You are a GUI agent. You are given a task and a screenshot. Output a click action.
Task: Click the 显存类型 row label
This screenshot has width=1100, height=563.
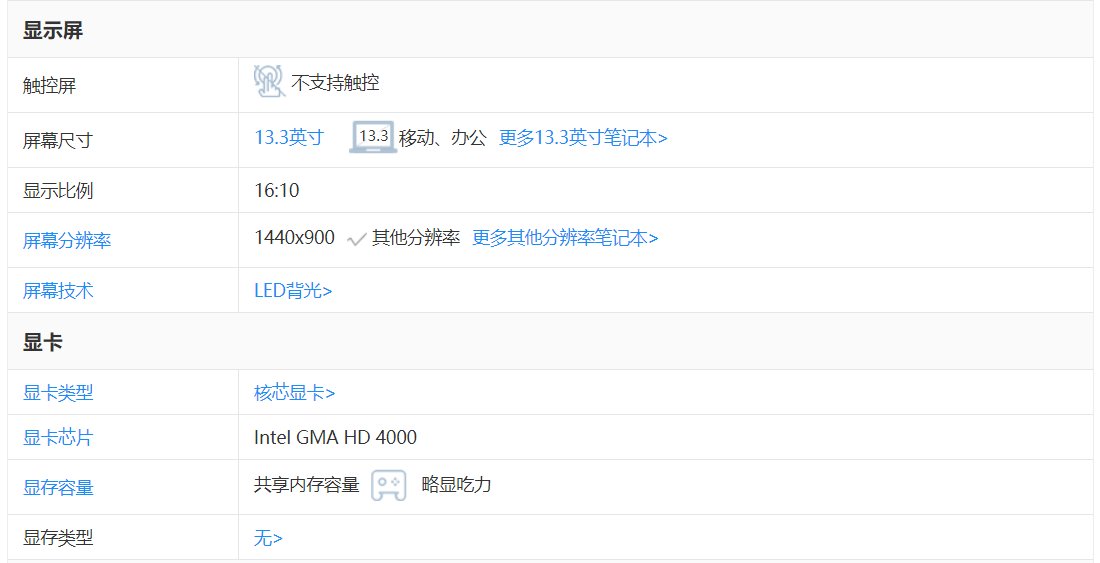pyautogui.click(x=58, y=538)
